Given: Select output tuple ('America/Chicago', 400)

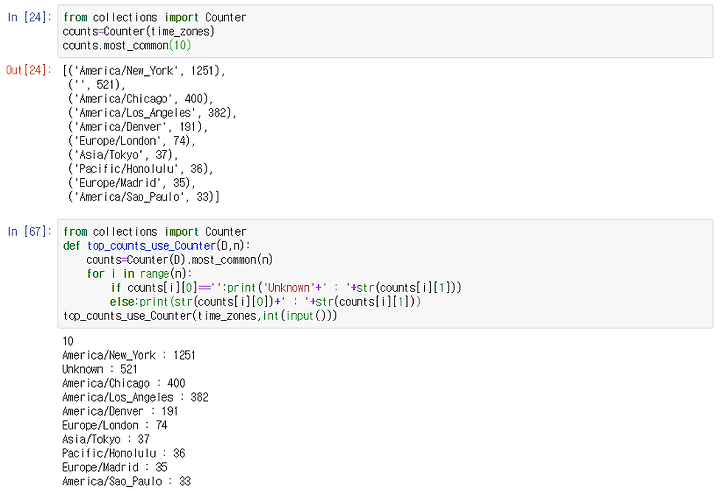Looking at the screenshot, I should pyautogui.click(x=141, y=99).
